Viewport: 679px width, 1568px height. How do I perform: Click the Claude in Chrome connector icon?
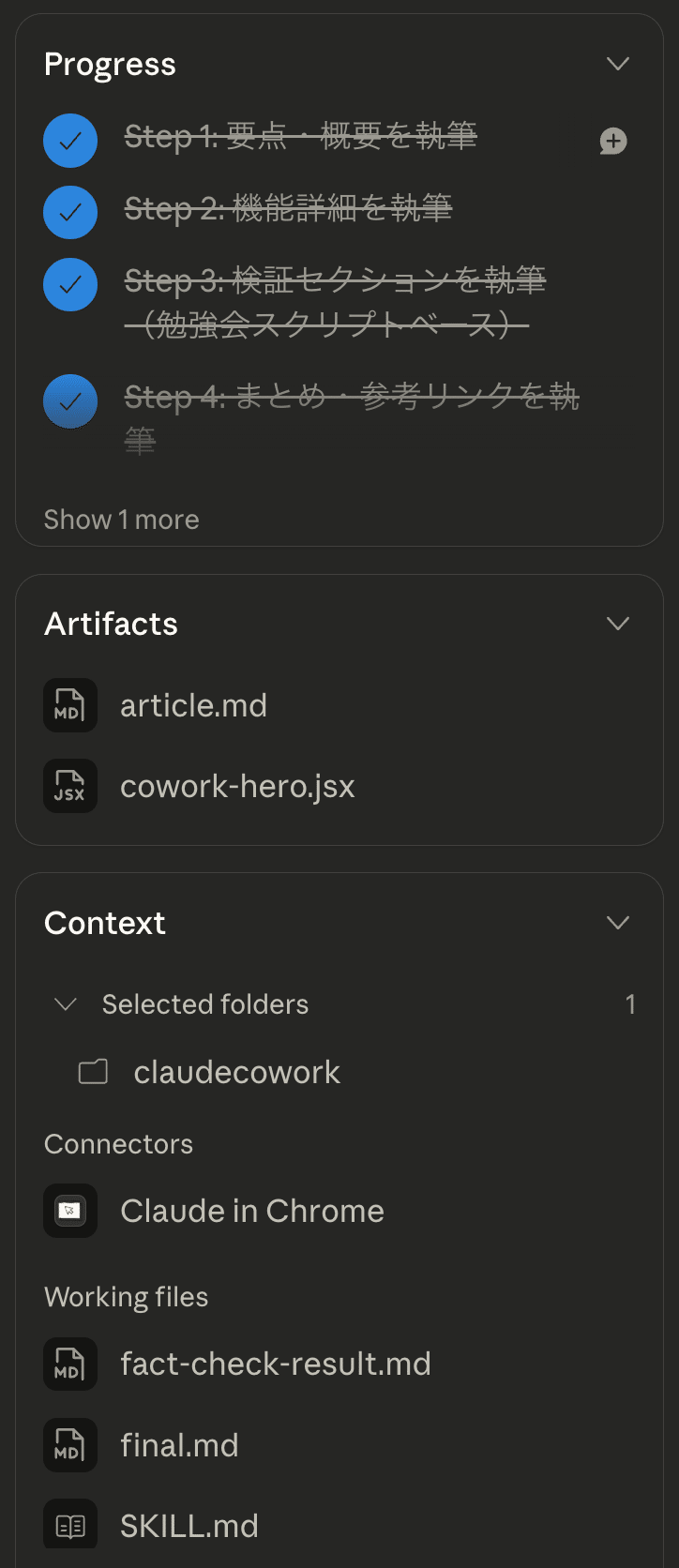tap(70, 1211)
